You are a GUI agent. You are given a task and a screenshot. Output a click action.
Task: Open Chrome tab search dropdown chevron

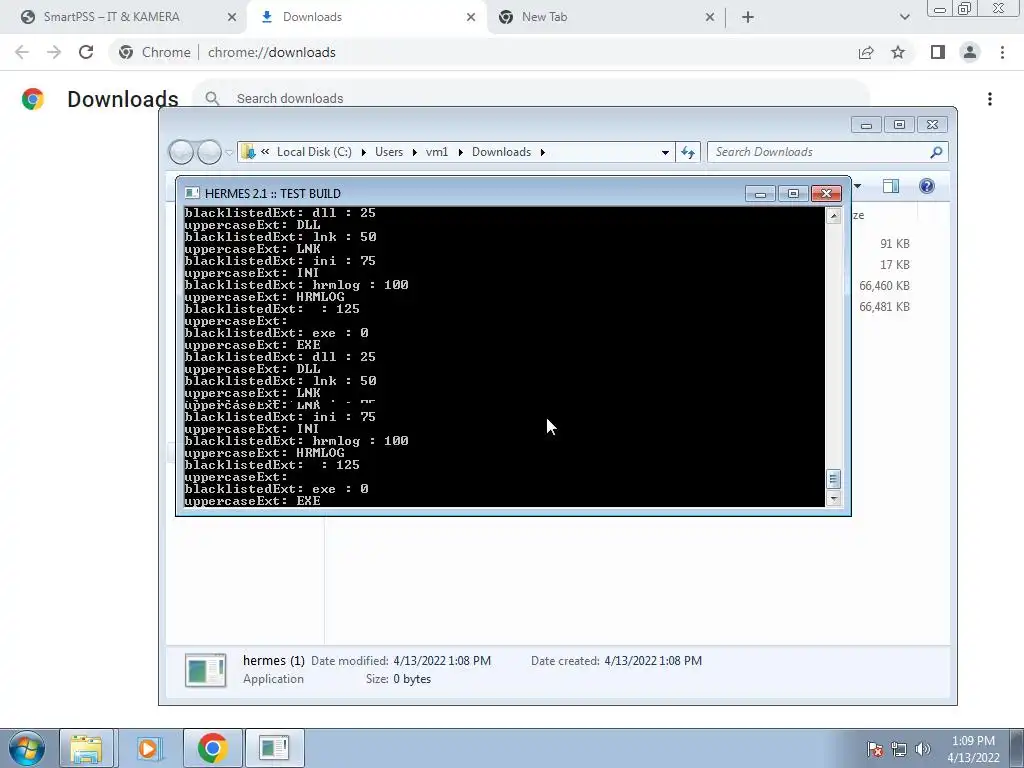point(904,18)
